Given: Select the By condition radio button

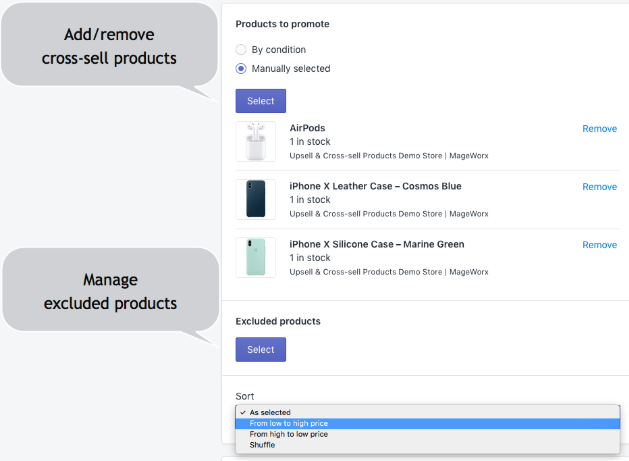Looking at the screenshot, I should (241, 49).
